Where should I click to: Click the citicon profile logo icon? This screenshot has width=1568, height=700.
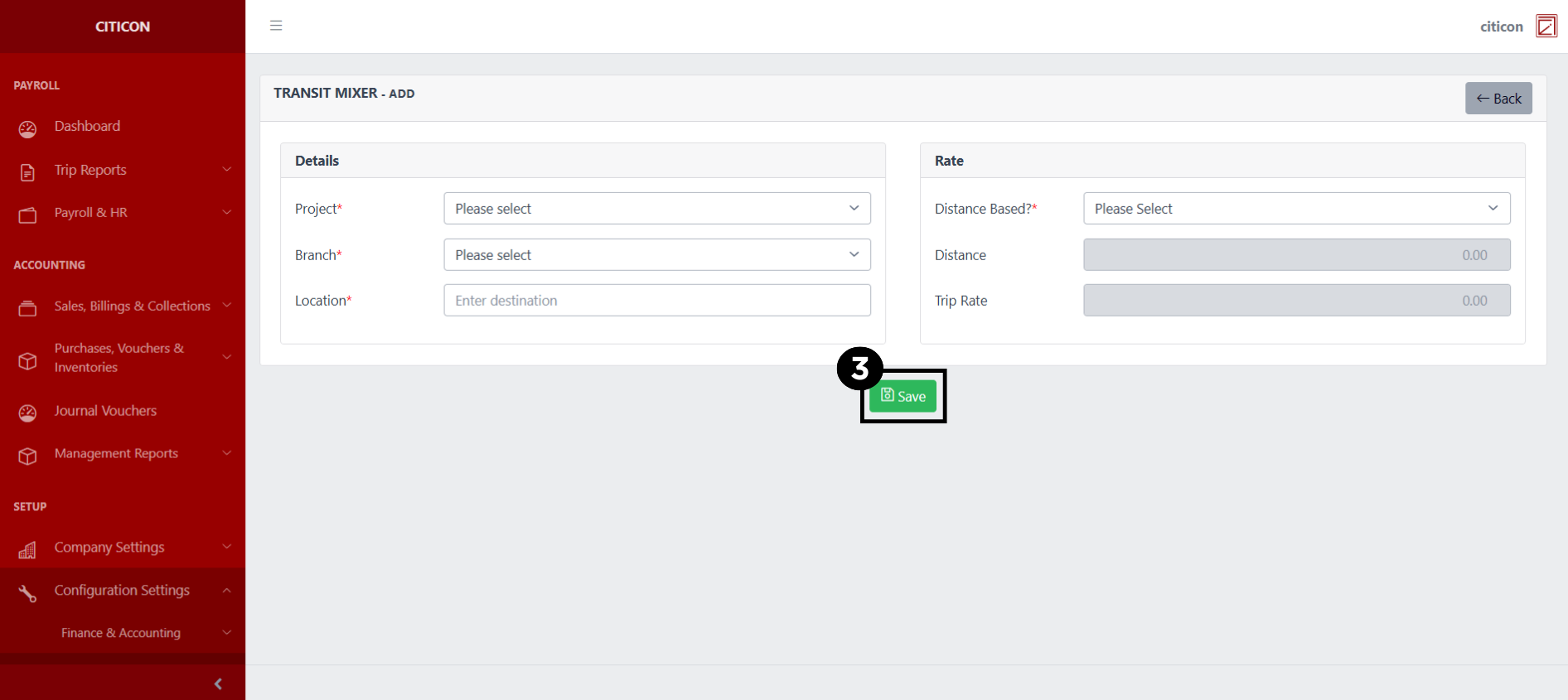(1546, 26)
